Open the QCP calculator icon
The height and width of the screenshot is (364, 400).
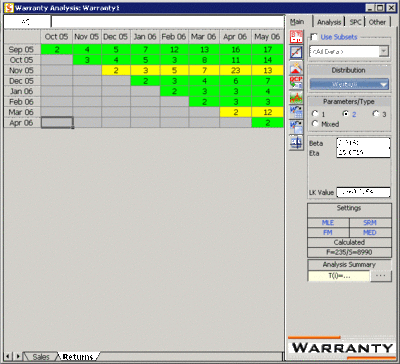pyautogui.click(x=296, y=83)
